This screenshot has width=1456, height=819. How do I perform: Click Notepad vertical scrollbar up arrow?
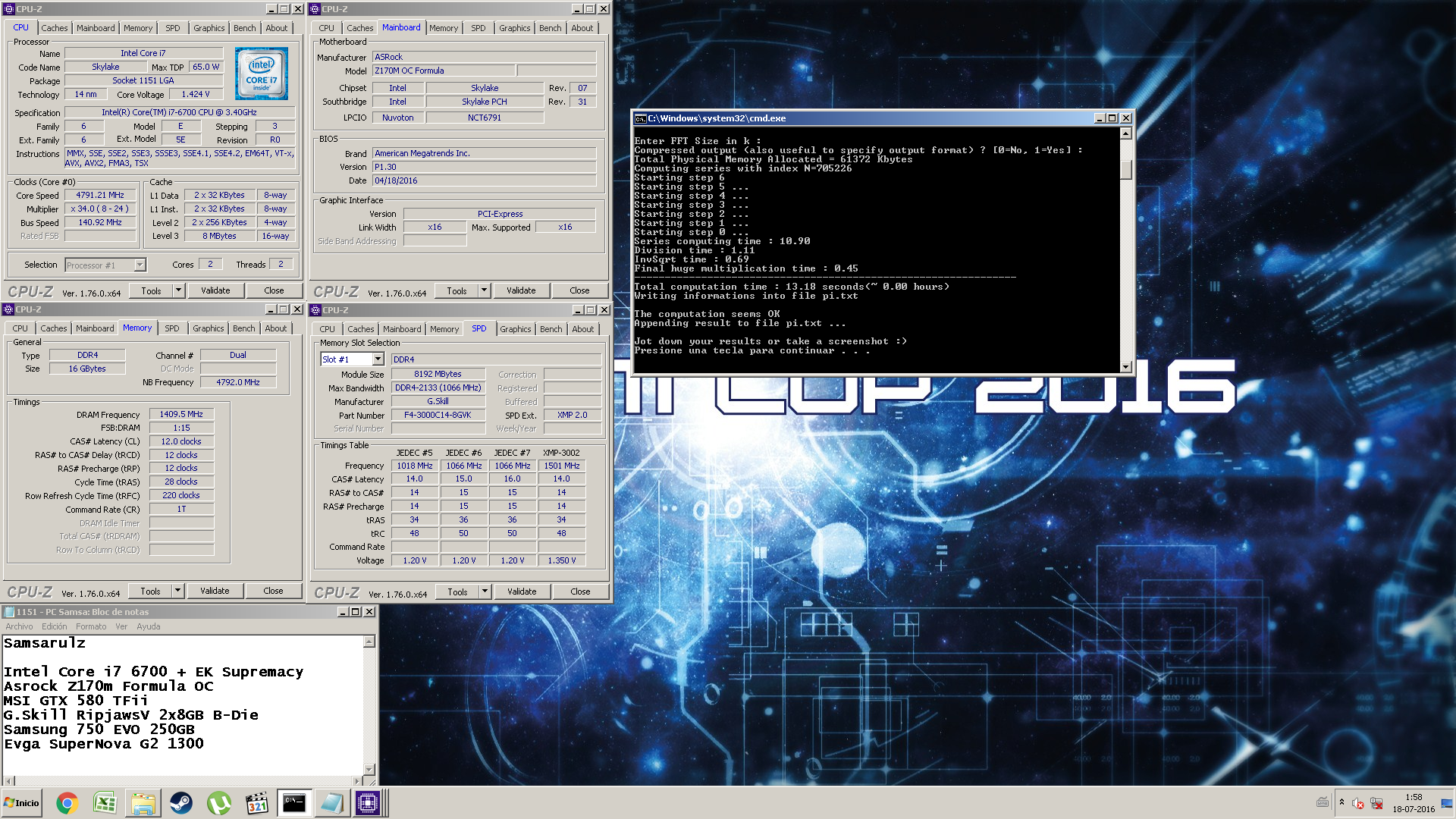[370, 642]
